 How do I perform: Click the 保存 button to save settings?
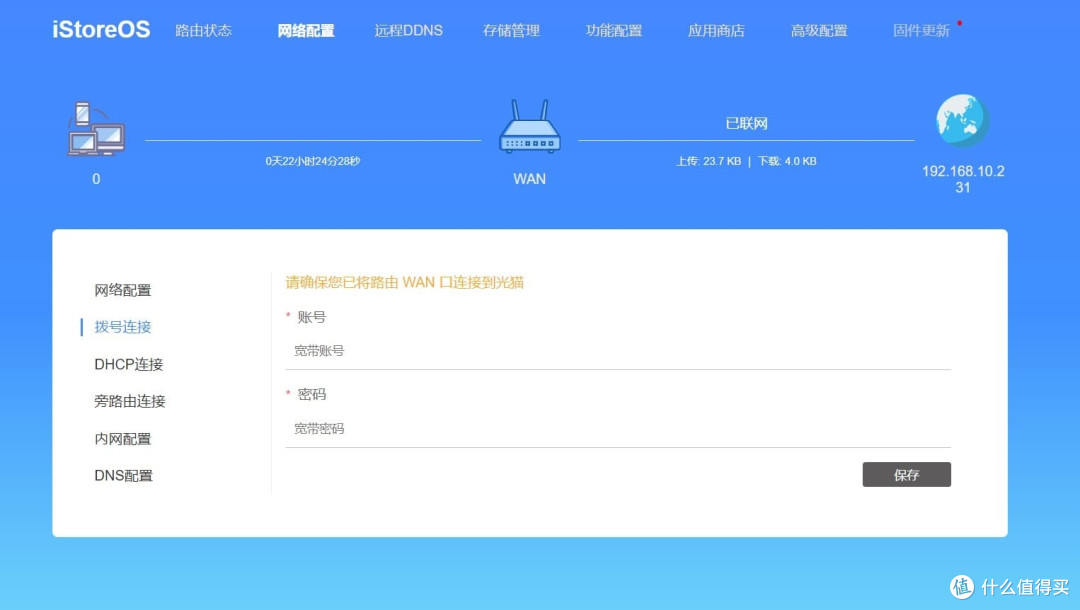(906, 474)
